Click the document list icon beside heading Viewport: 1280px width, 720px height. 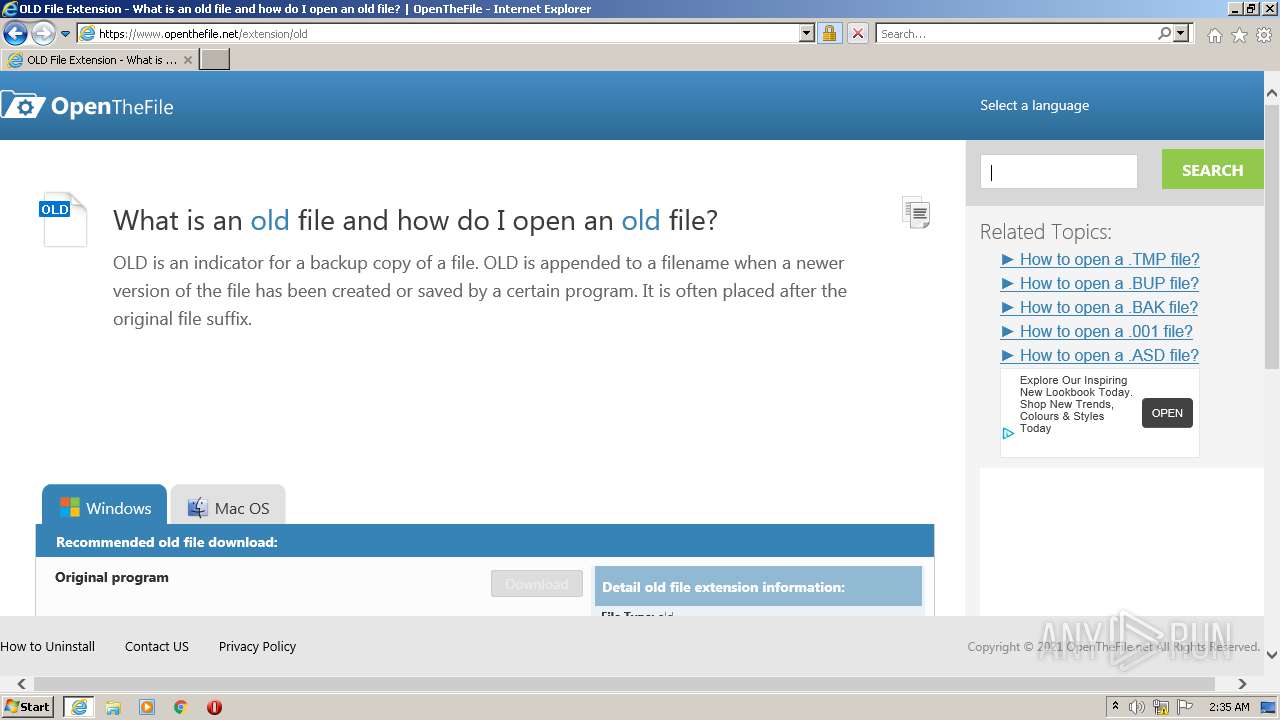[x=916, y=212]
